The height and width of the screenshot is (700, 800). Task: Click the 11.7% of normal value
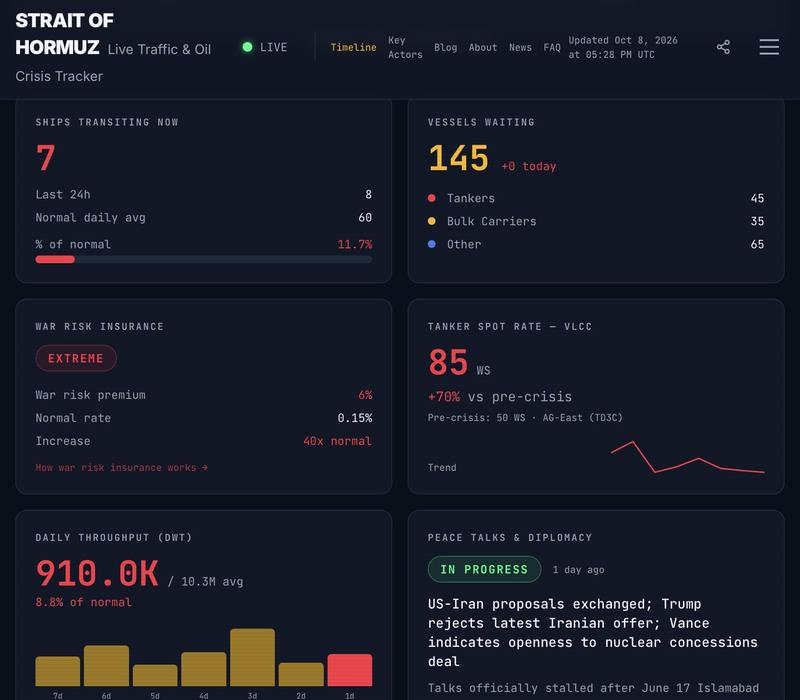[x=355, y=244]
